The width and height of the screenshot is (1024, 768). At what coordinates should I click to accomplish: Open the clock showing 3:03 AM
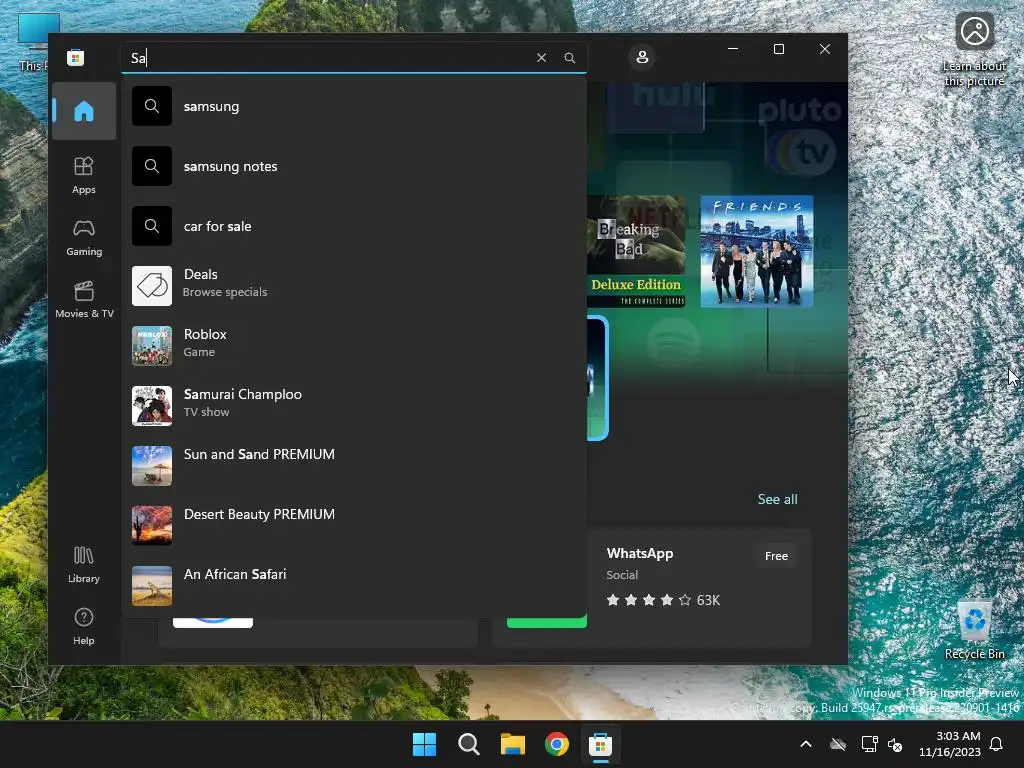click(x=950, y=744)
